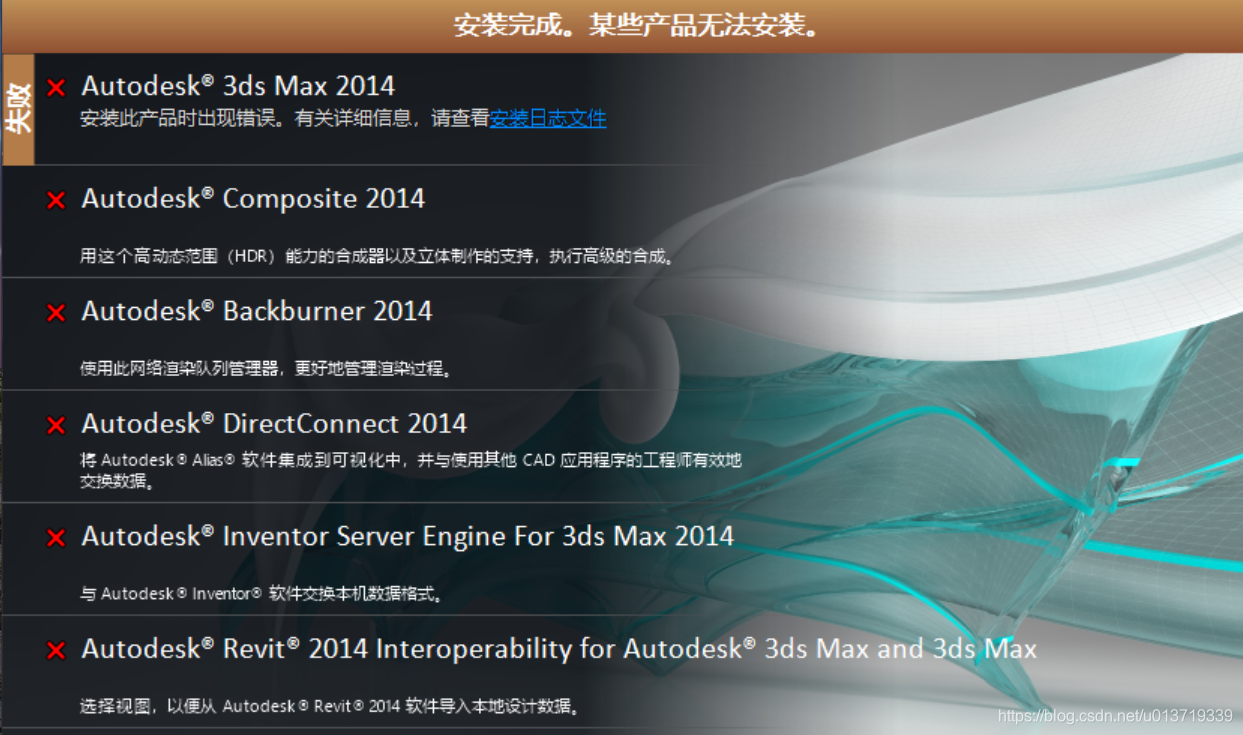The image size is (1243, 735).
Task: Select the Autodesk Backburner 2014 title
Action: (257, 311)
